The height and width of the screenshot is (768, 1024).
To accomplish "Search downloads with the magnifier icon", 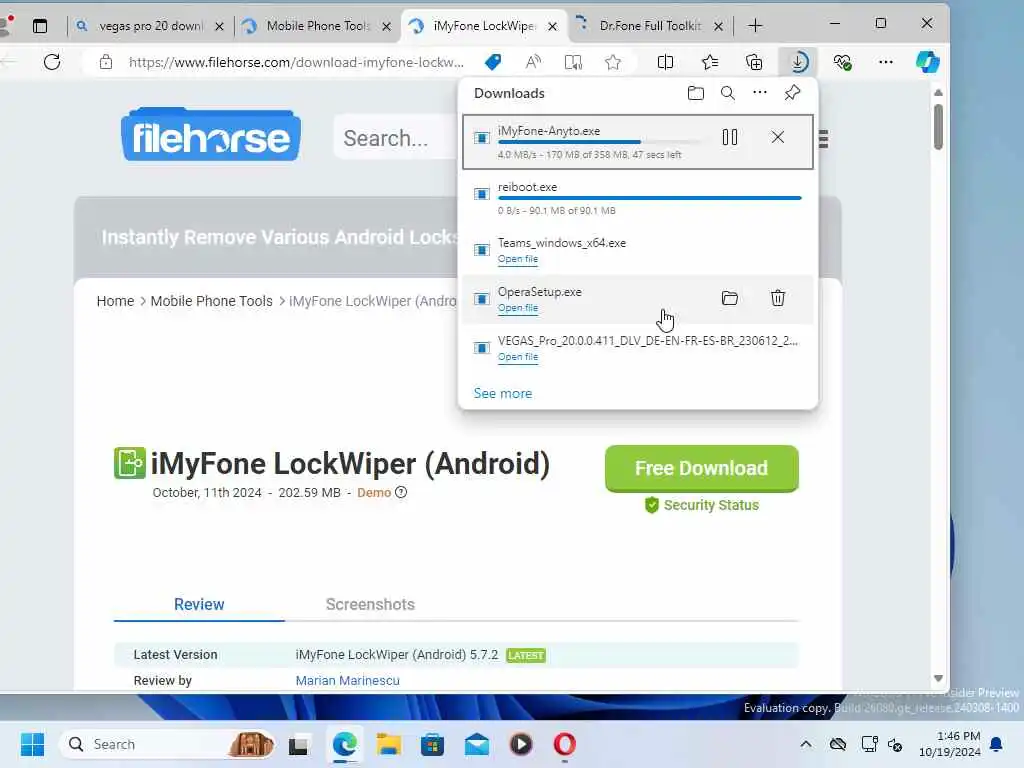I will [x=728, y=93].
